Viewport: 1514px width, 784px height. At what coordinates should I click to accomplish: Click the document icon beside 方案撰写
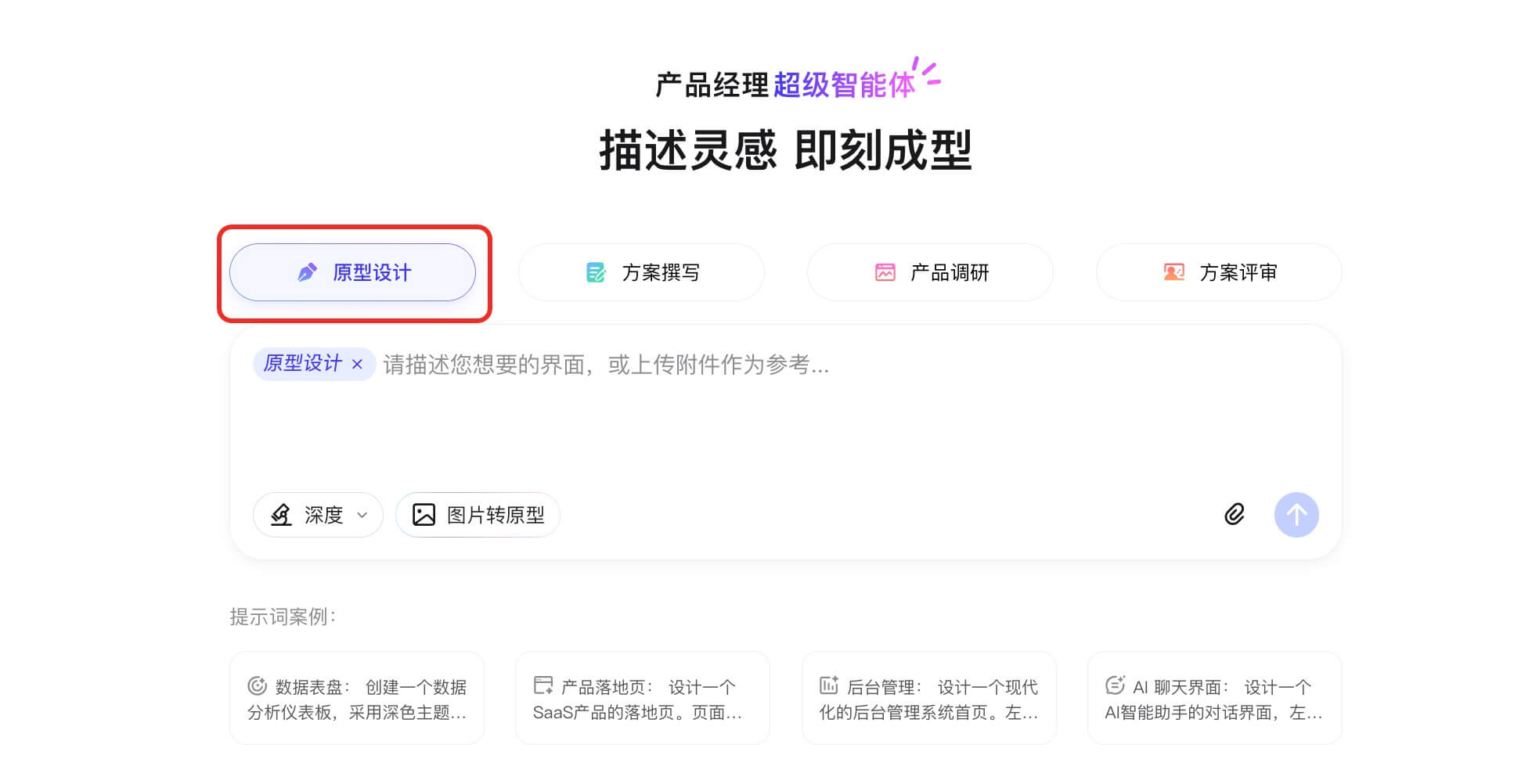click(595, 272)
